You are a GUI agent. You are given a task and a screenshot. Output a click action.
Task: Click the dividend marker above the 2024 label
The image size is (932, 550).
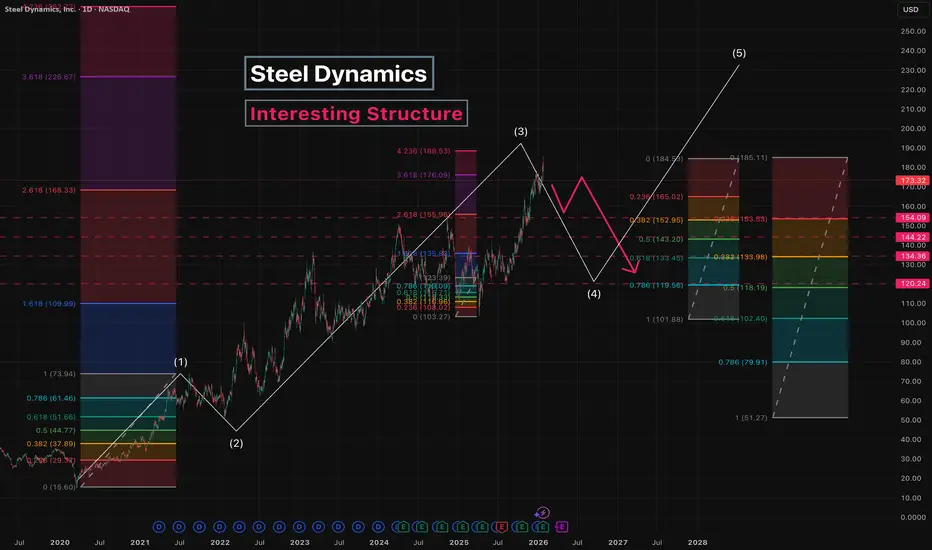[x=378, y=527]
